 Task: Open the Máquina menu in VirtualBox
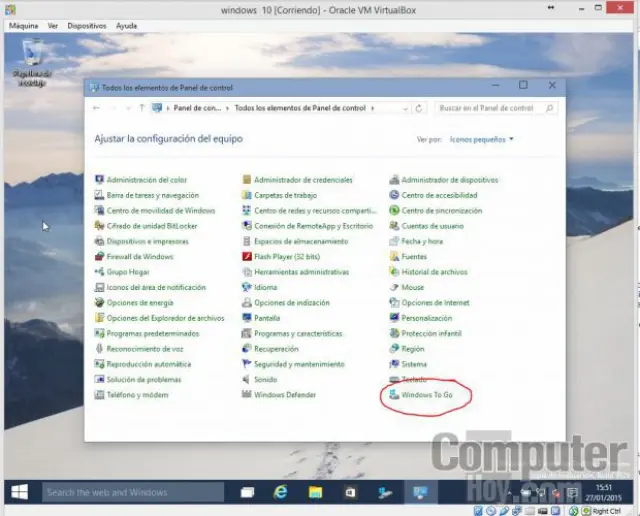point(23,25)
